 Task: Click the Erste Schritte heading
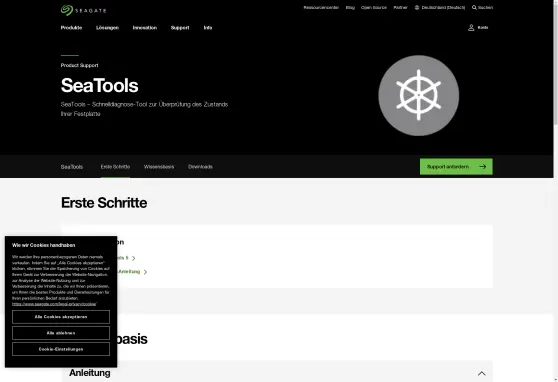click(104, 203)
